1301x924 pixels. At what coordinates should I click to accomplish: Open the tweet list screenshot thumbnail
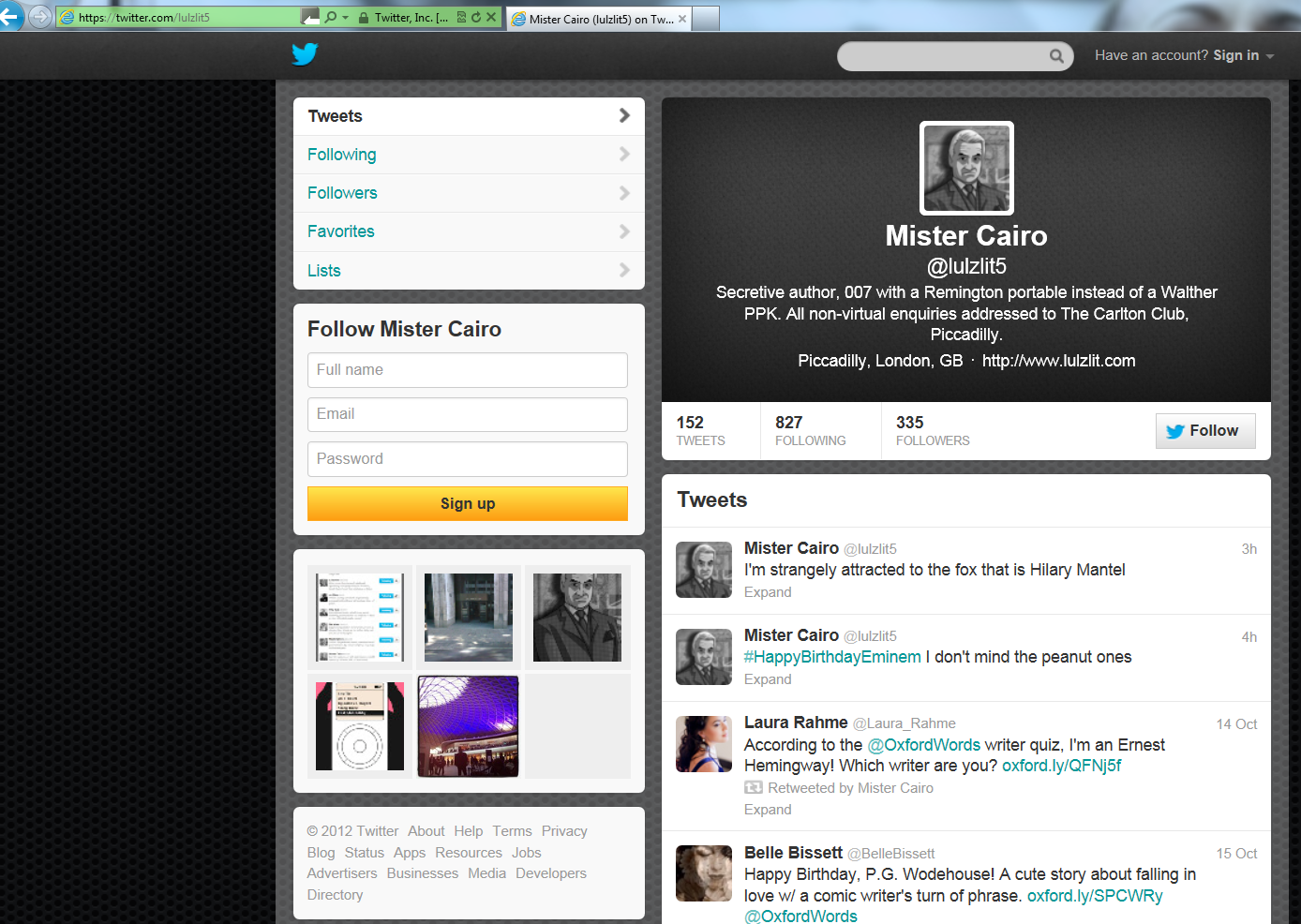tap(360, 618)
